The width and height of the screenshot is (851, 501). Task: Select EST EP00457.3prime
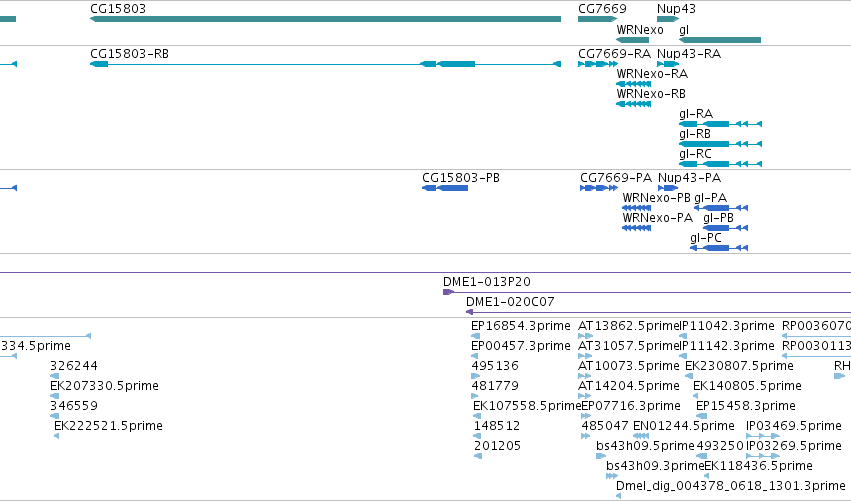[x=520, y=346]
